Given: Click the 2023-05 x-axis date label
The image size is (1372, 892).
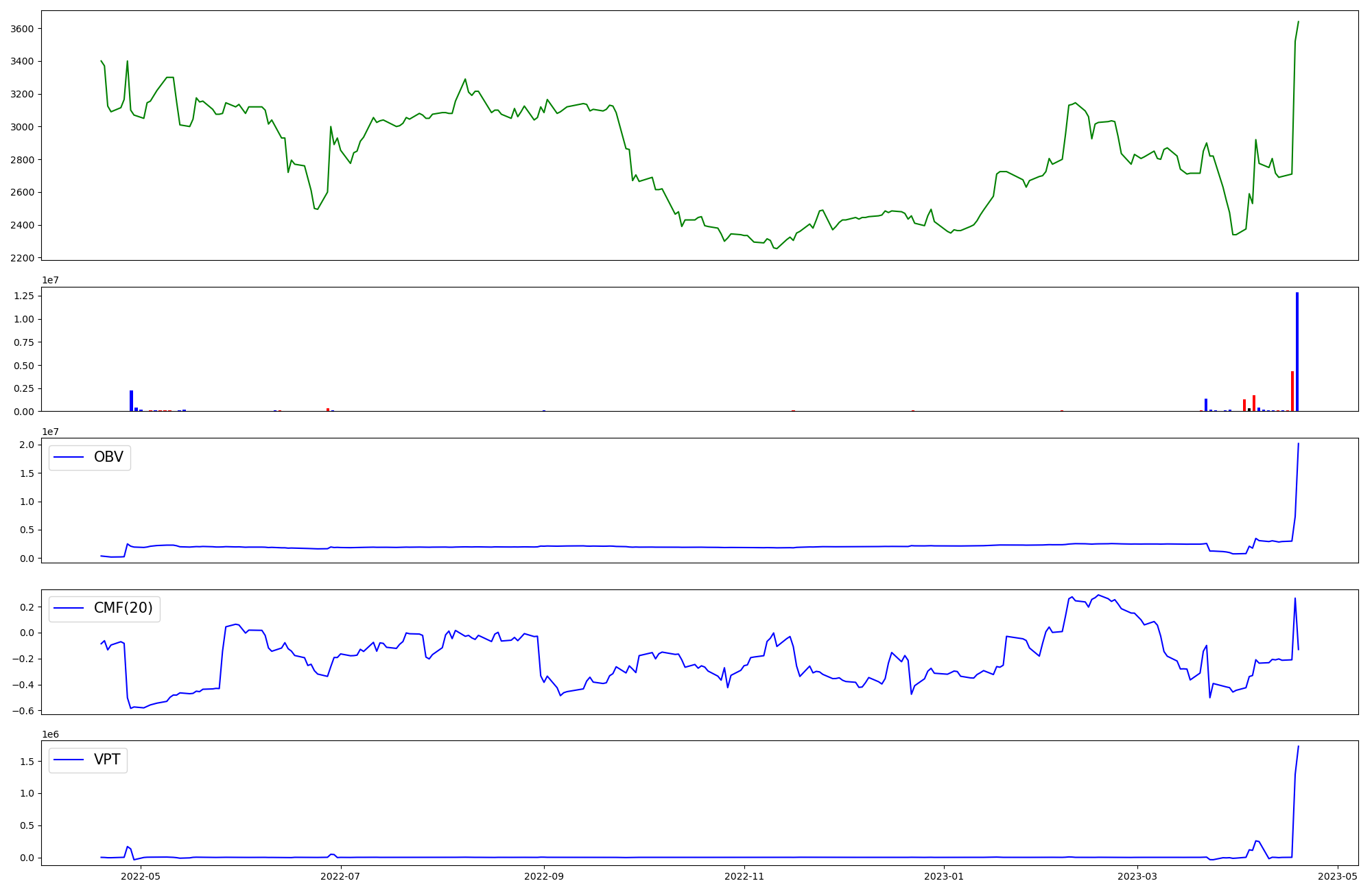Looking at the screenshot, I should (x=1338, y=876).
